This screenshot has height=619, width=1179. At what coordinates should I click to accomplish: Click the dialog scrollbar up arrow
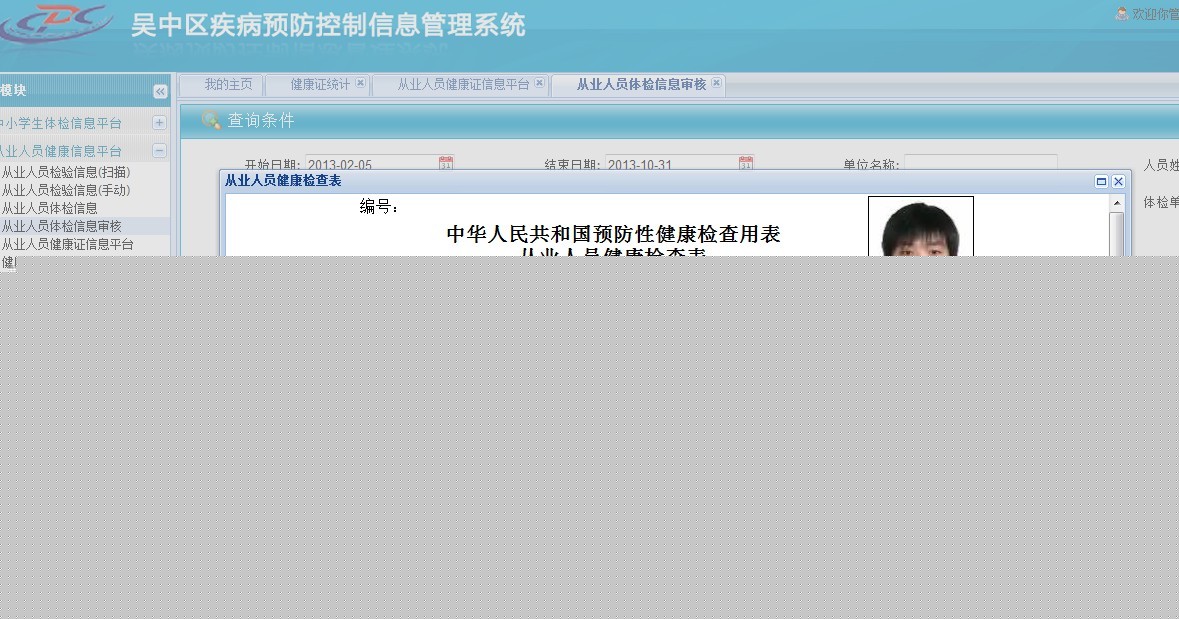click(x=1117, y=203)
